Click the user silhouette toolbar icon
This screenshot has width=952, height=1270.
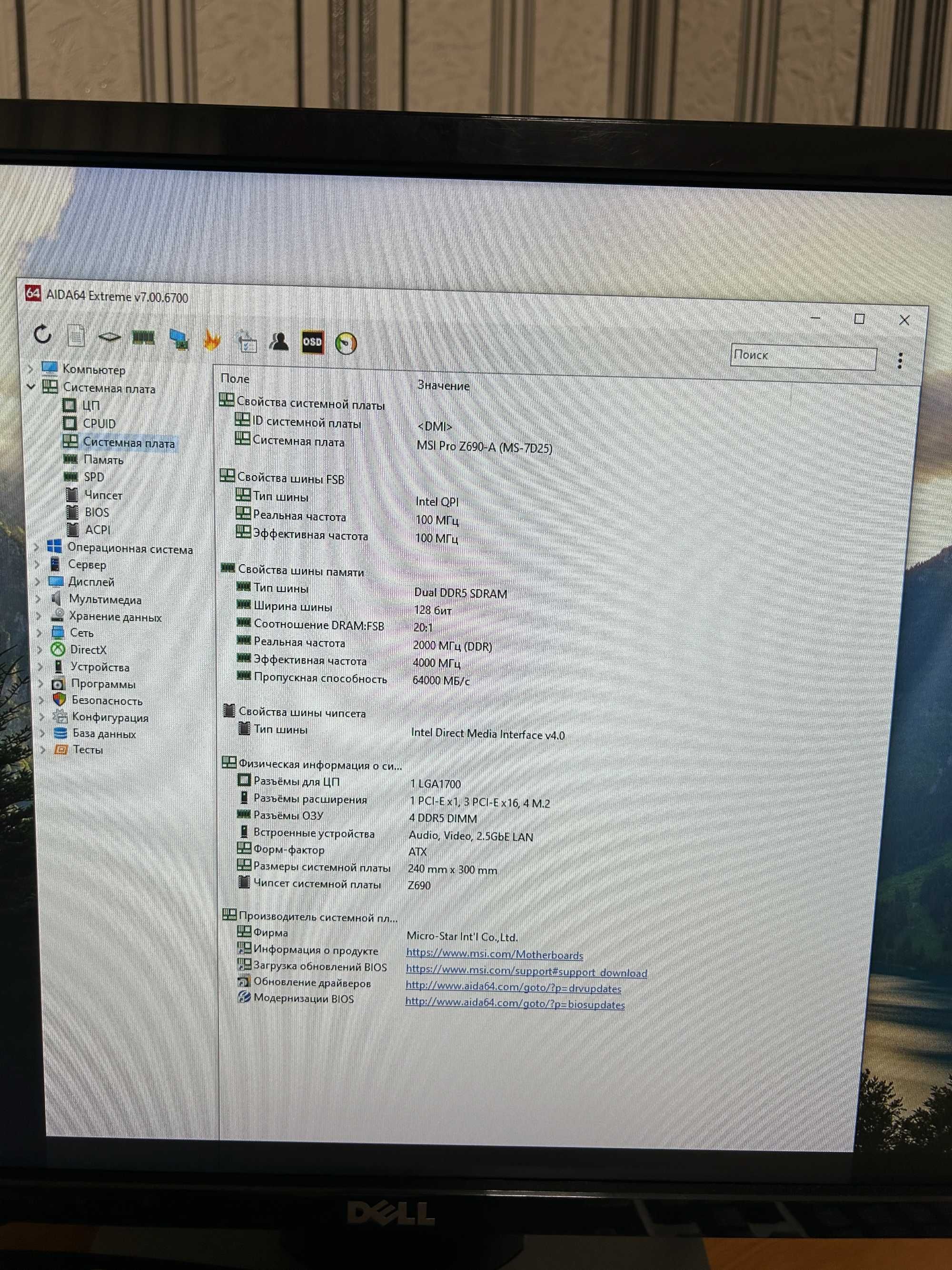(x=279, y=341)
